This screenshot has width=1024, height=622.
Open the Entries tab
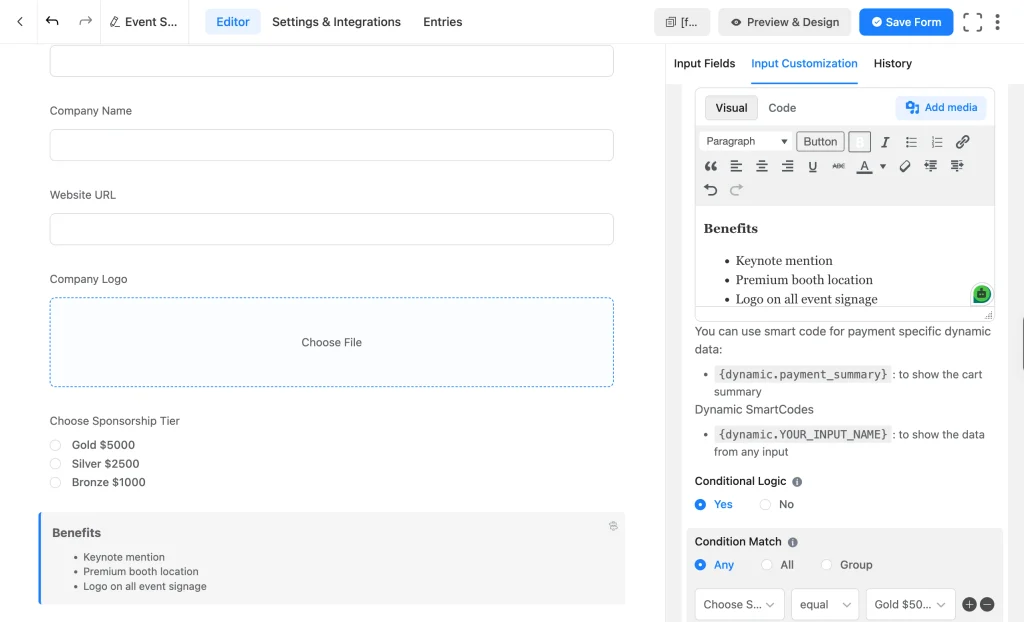[442, 22]
